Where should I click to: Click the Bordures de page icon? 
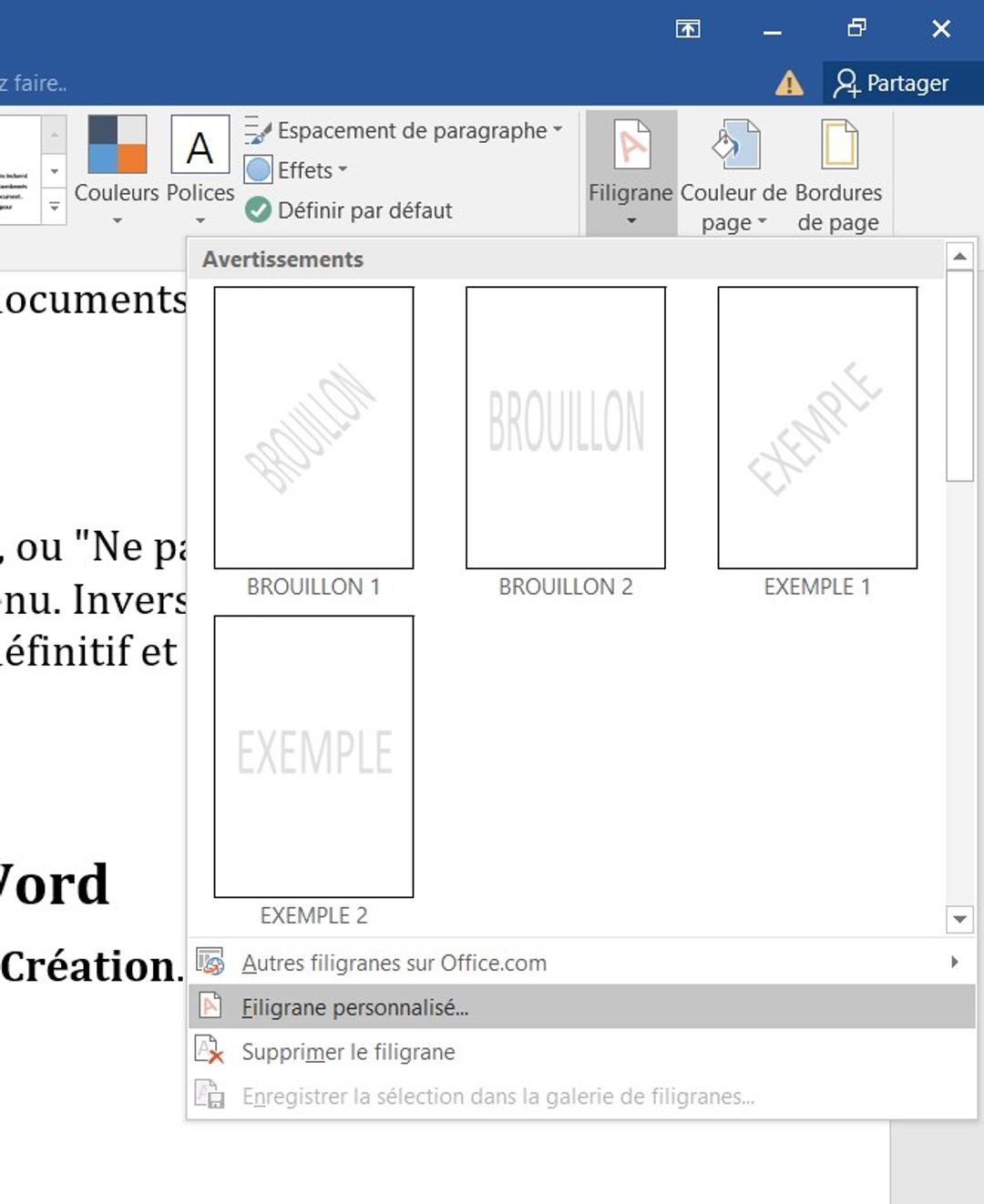[838, 146]
